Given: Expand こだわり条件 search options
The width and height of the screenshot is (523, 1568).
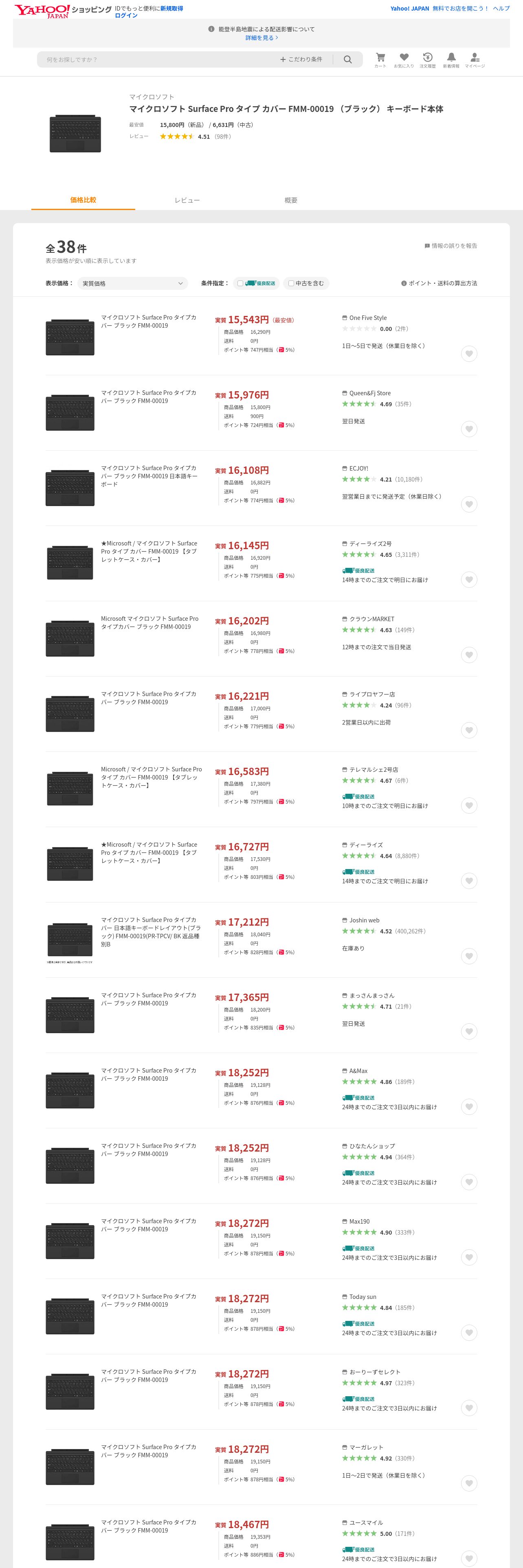Looking at the screenshot, I should pos(301,60).
